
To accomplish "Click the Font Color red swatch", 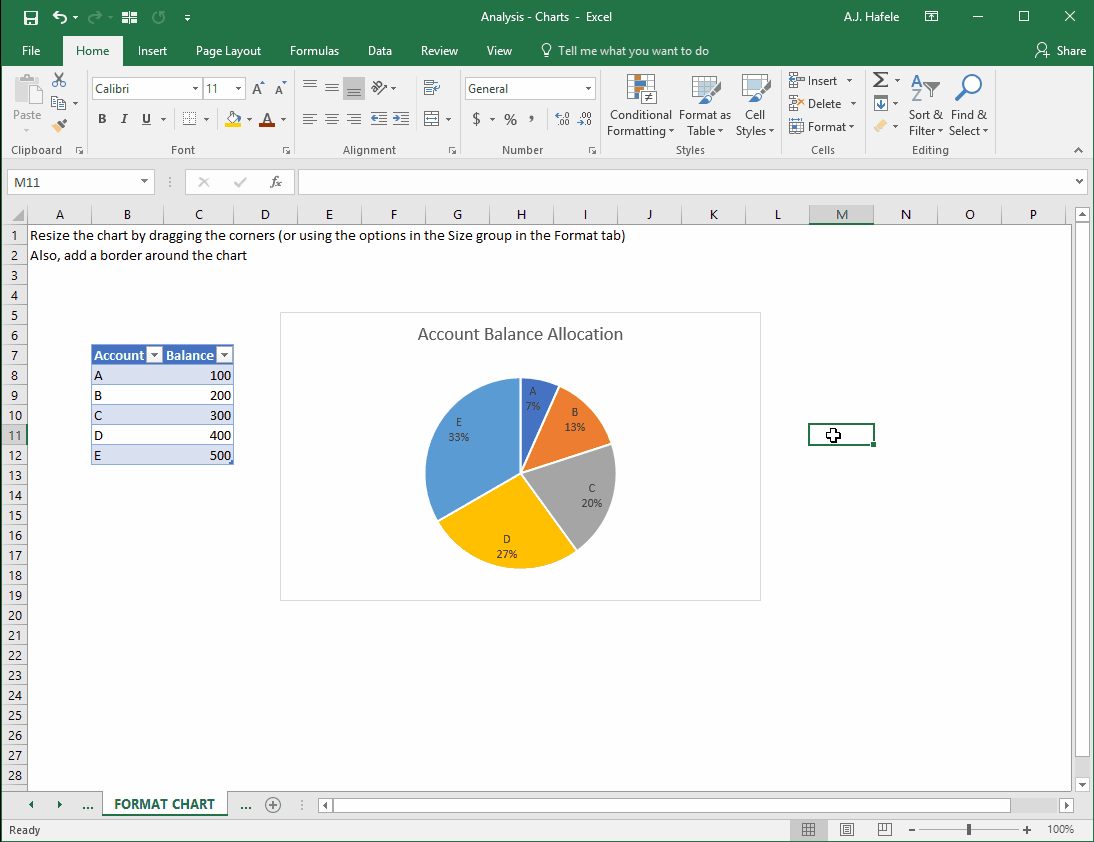I will click(267, 119).
